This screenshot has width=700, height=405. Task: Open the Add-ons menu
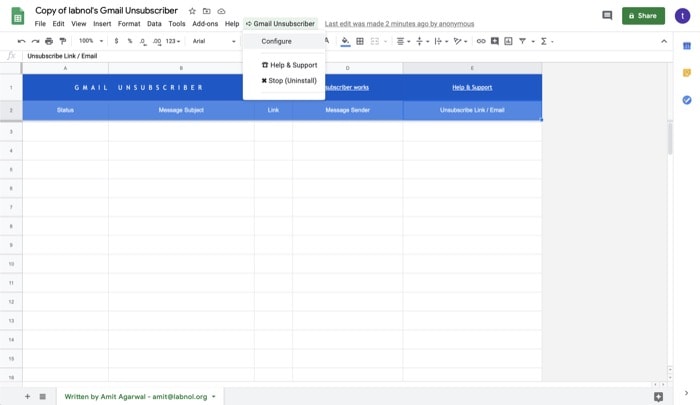(x=205, y=24)
